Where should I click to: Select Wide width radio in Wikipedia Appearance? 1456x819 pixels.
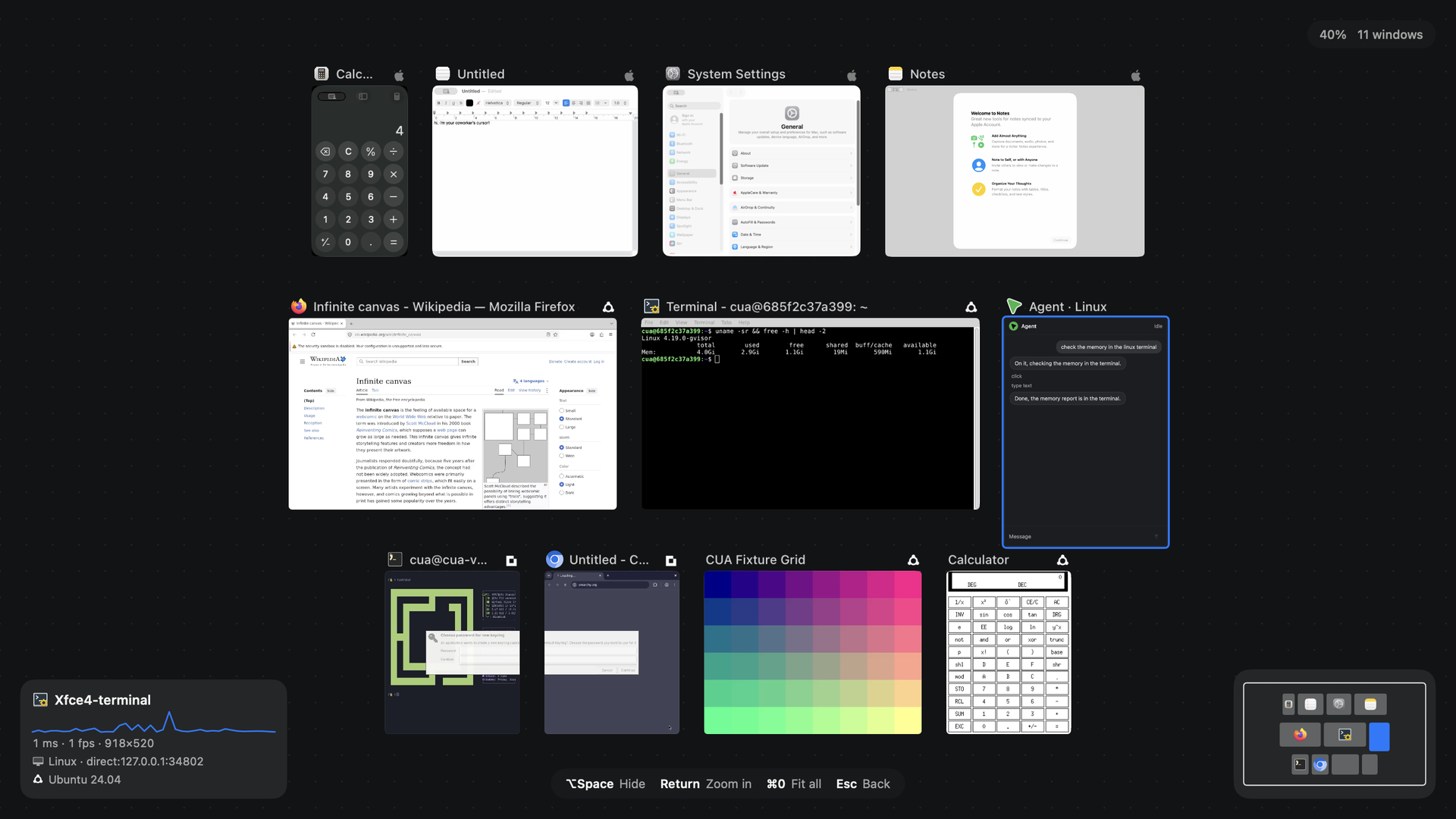tap(562, 456)
